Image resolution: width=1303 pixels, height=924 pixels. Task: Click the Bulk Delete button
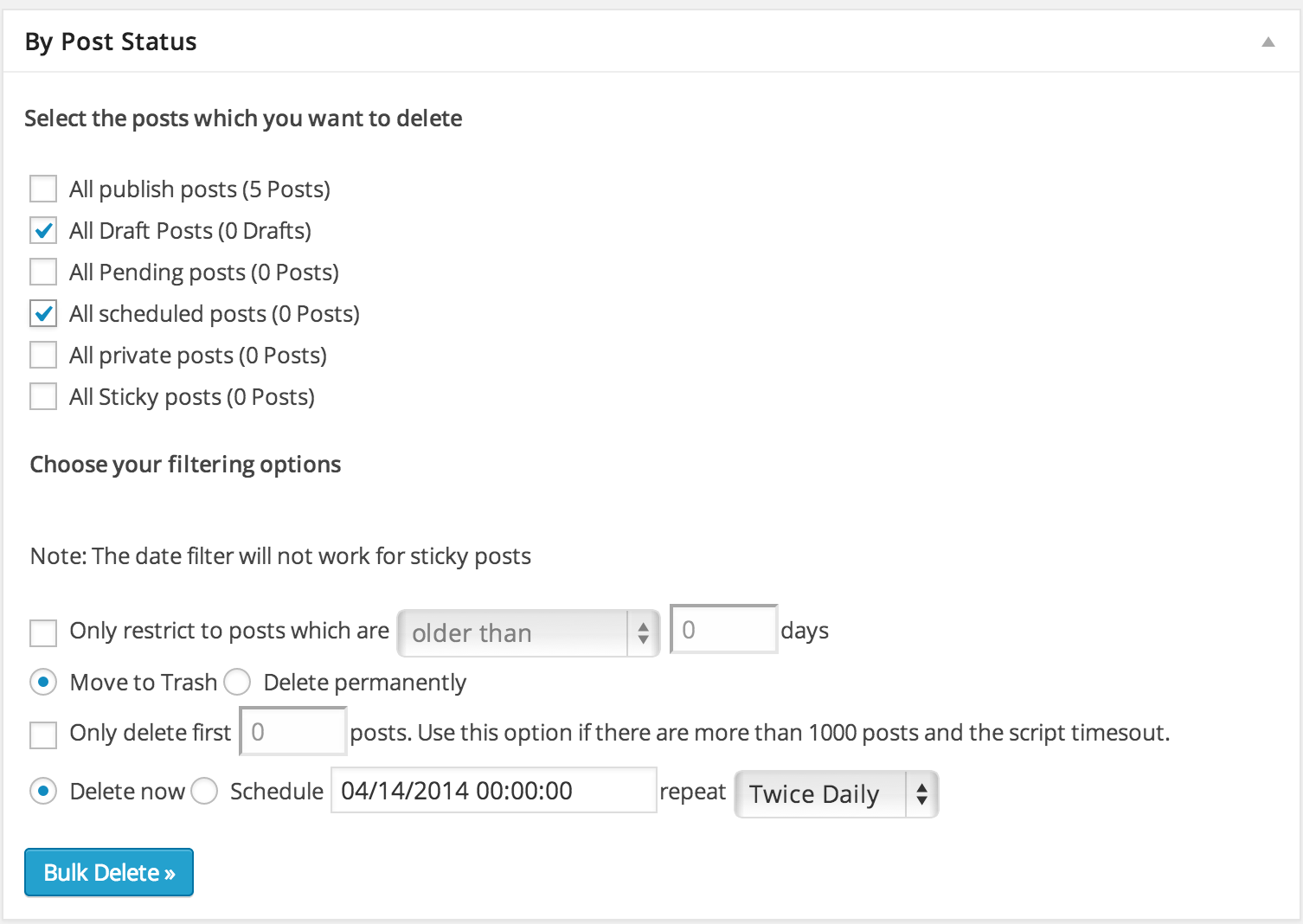click(109, 872)
